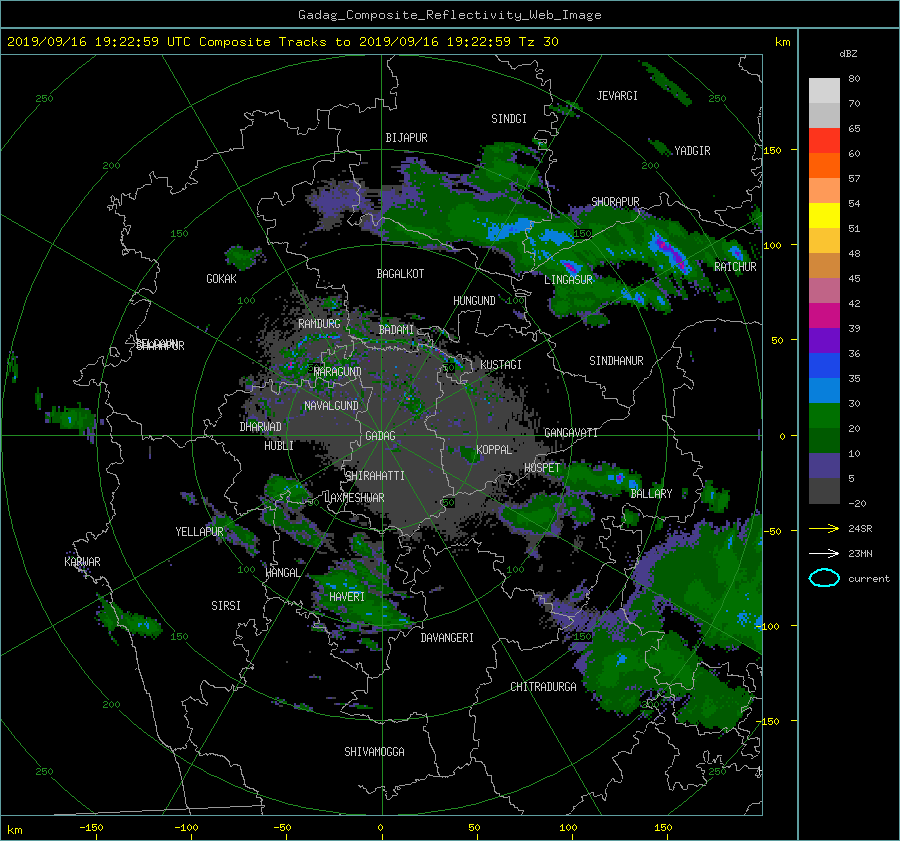Click the dBZ legend heading
This screenshot has height=841, width=900.
[848, 53]
